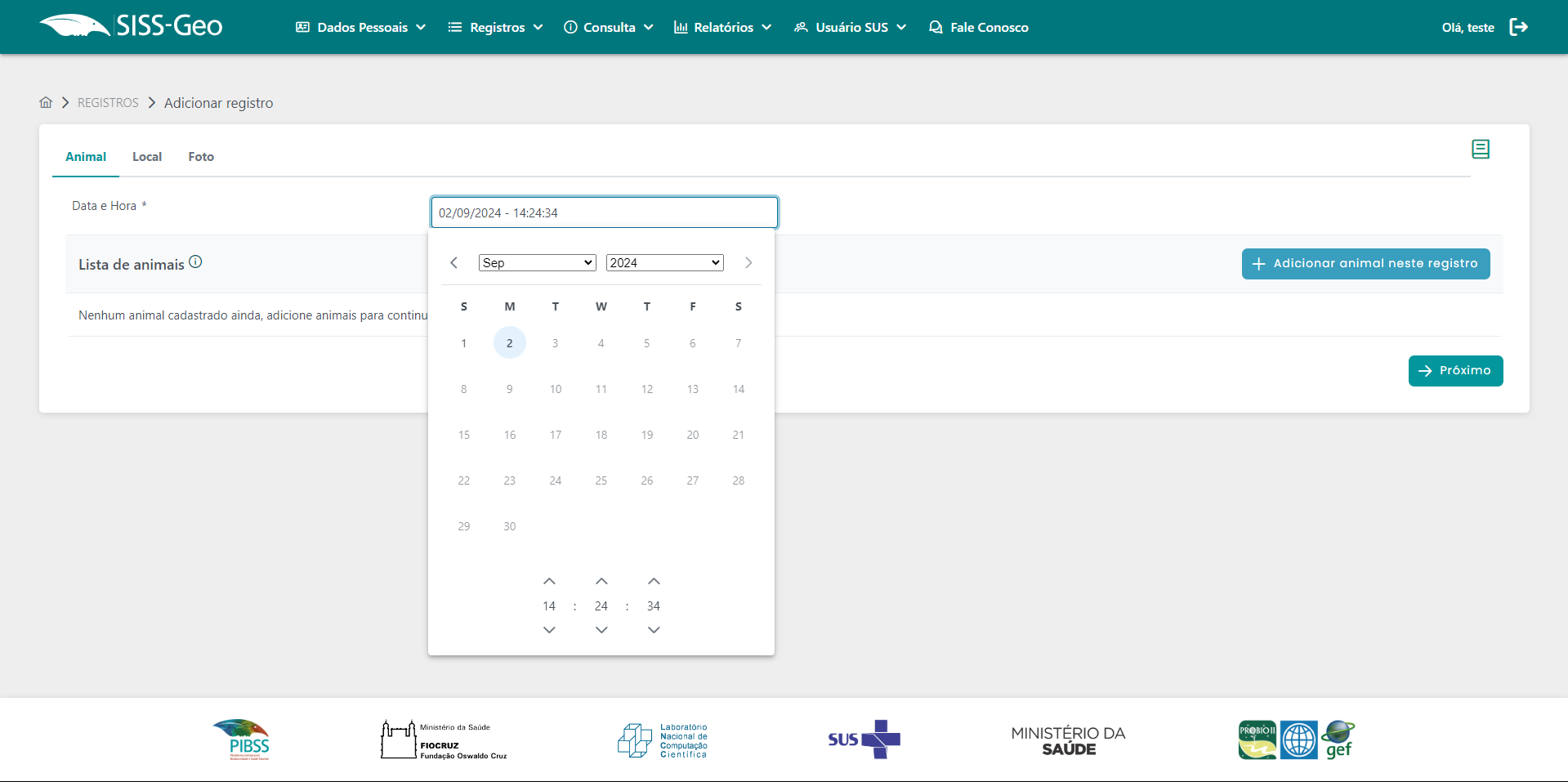Open the month dropdown showing Sep
Image resolution: width=1568 pixels, height=782 pixels.
[x=538, y=262]
